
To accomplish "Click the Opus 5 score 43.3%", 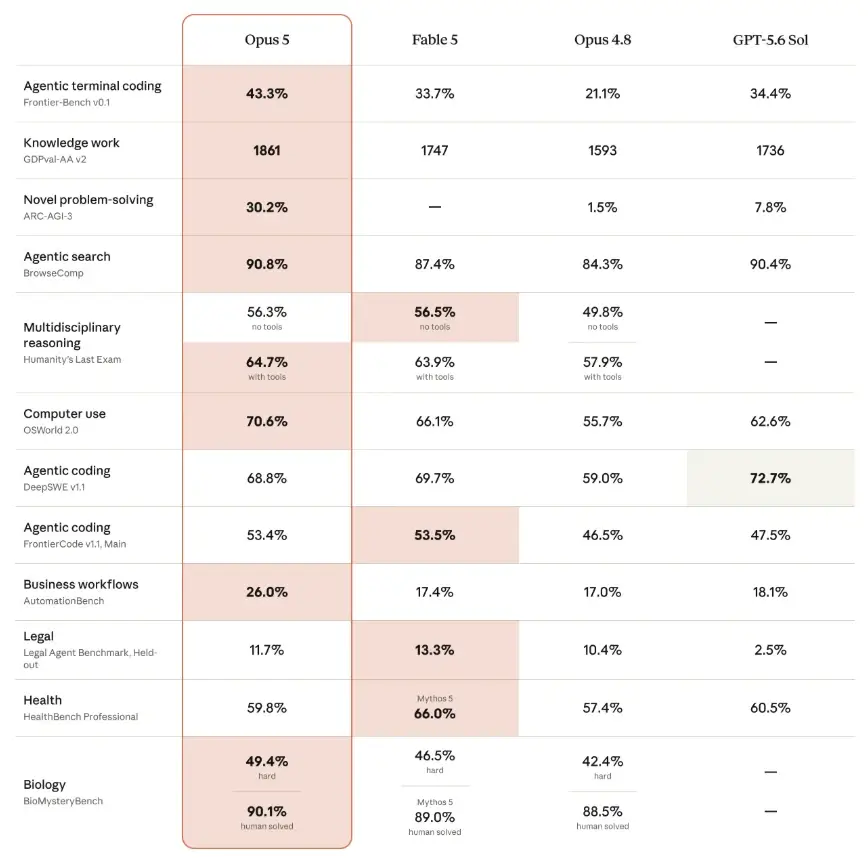I will (267, 94).
